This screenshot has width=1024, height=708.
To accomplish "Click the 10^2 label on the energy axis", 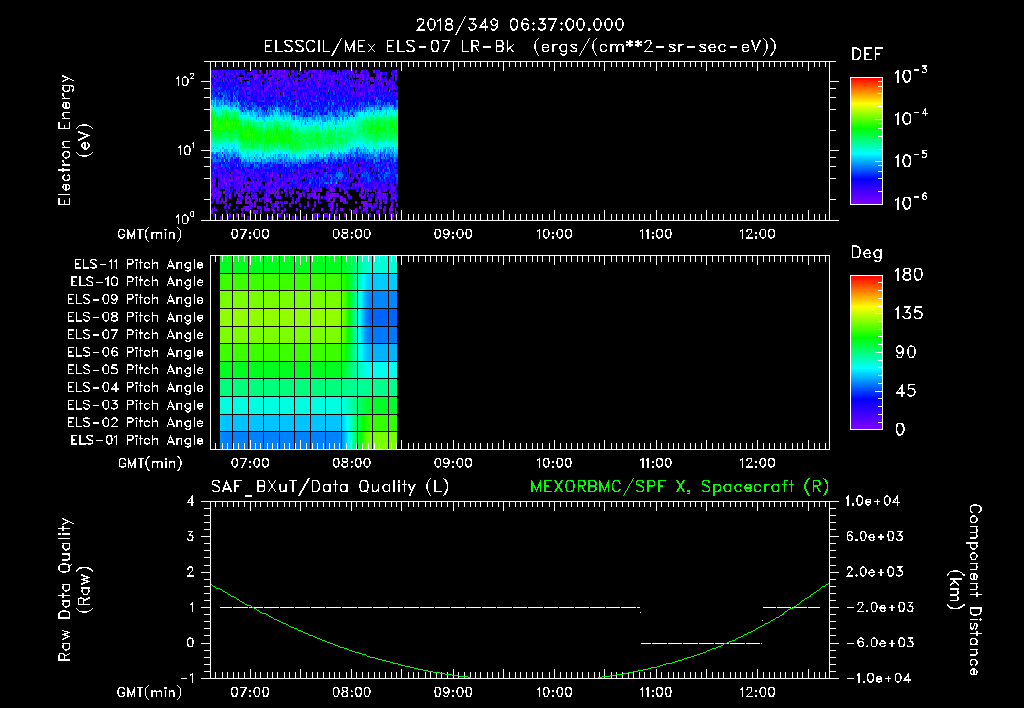I will [x=185, y=82].
